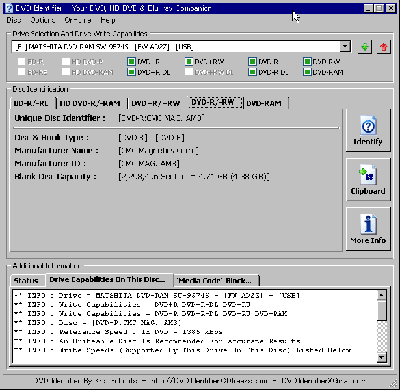The width and height of the screenshot is (400, 390).
Task: Click the DVD Identifier title bar icon
Action: pos(8,8)
